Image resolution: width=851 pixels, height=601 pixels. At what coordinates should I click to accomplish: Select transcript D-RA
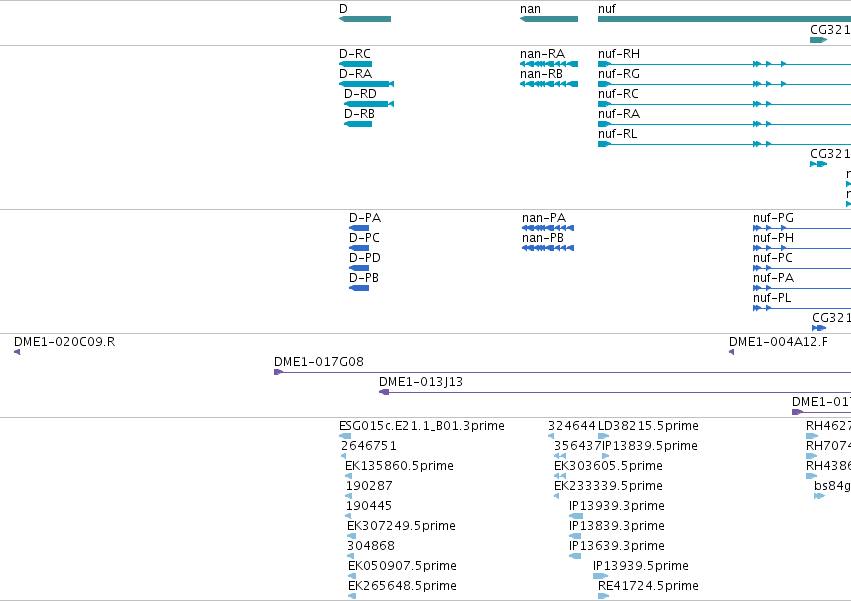[366, 84]
